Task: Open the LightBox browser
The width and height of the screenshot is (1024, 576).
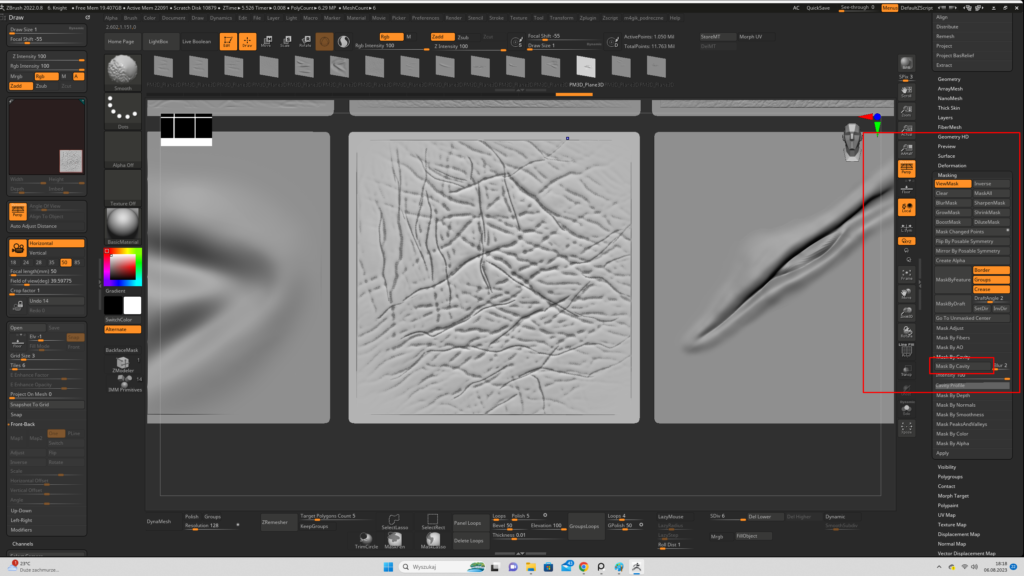Action: coord(159,42)
